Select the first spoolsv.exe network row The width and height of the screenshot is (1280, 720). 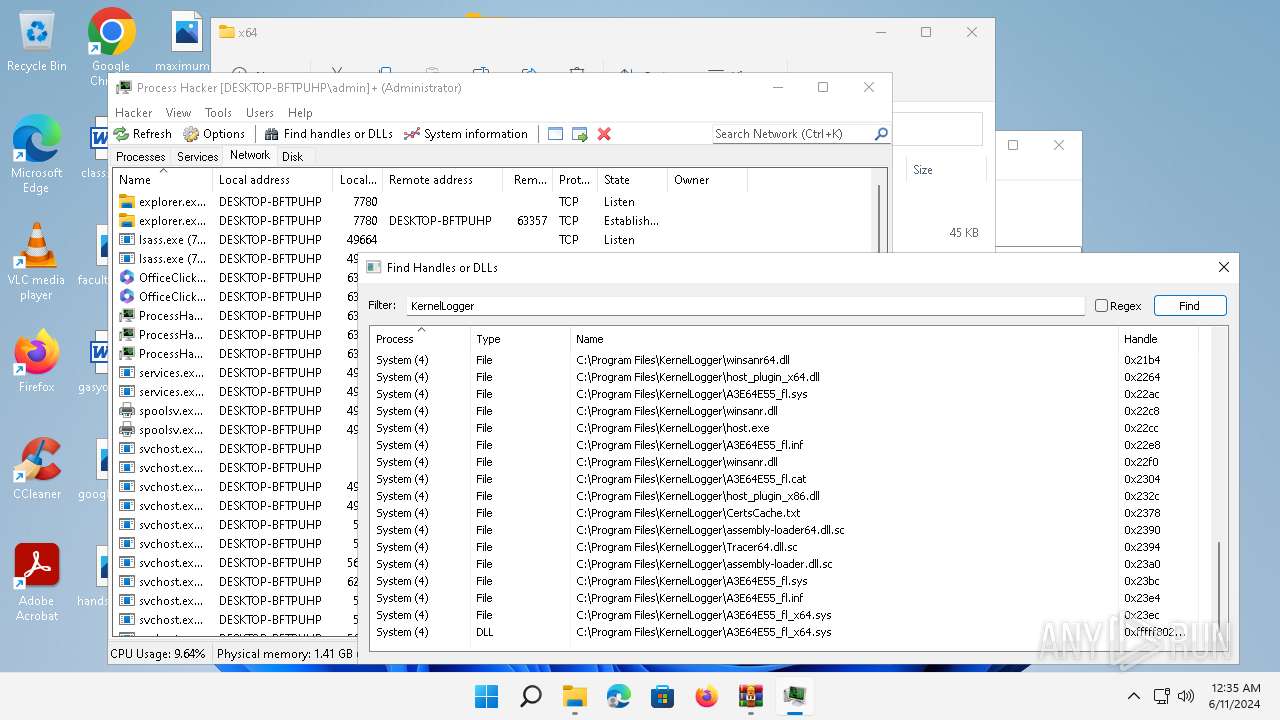click(x=237, y=411)
